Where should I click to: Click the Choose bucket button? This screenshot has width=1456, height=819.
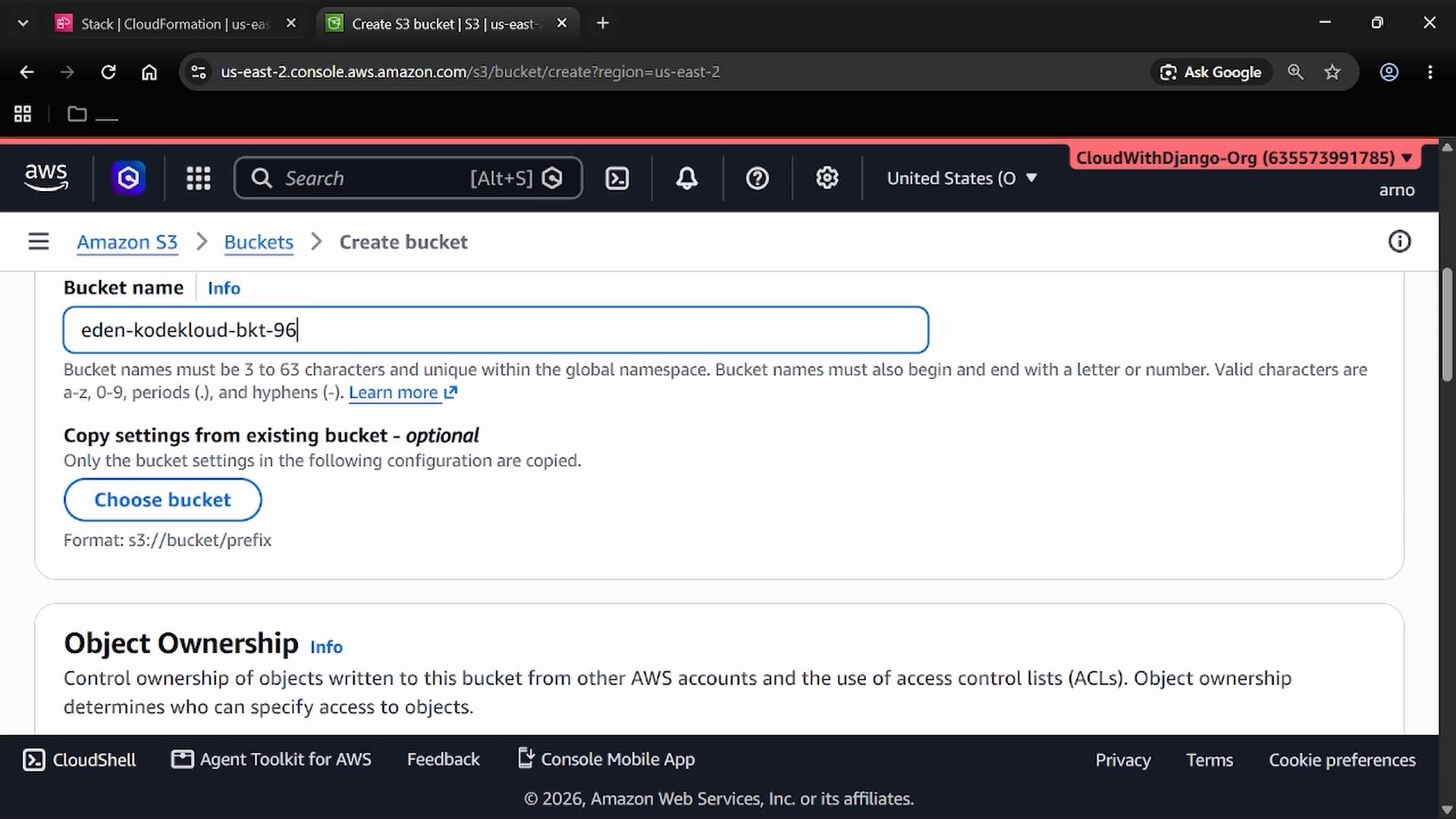(x=163, y=500)
